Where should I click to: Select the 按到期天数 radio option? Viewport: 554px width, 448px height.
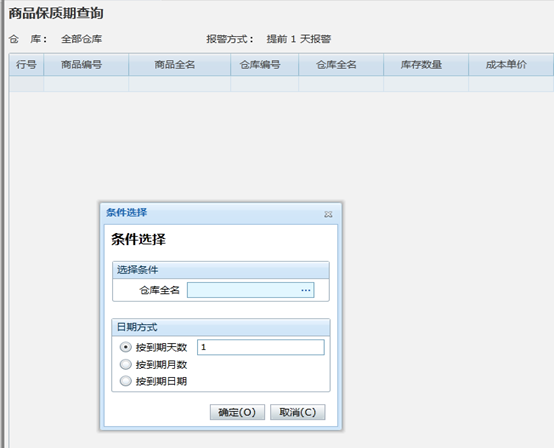point(125,347)
